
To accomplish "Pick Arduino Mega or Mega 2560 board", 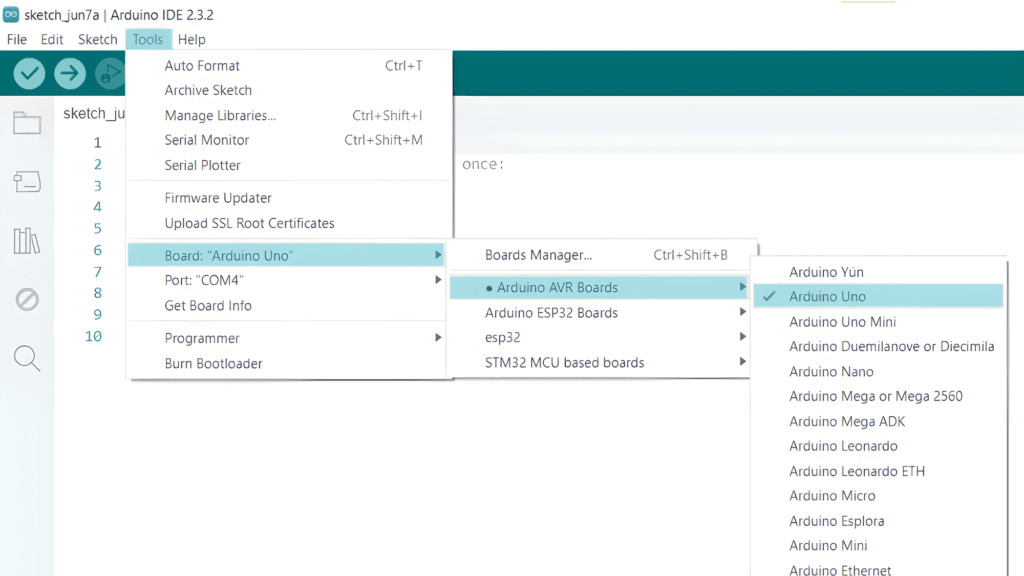I will [x=875, y=396].
